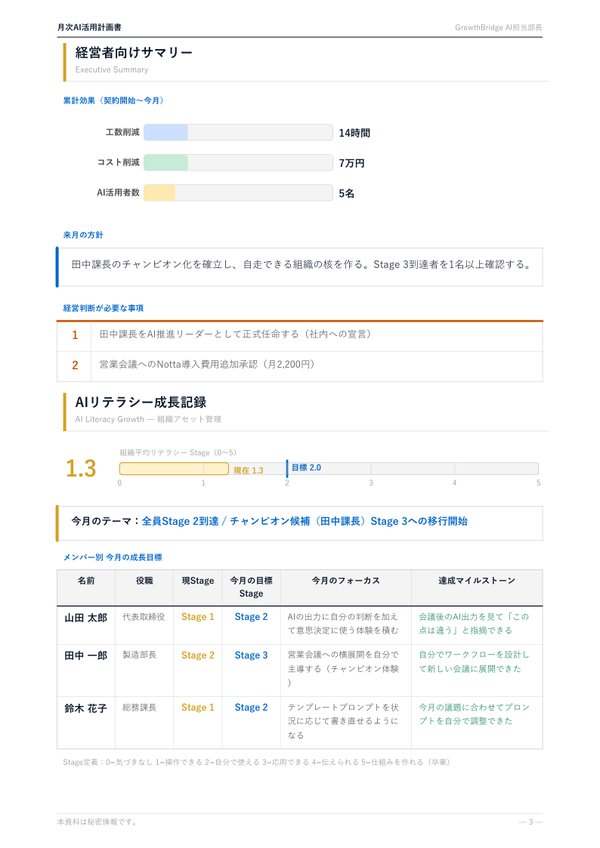Click the コスト削減 green progress bar
Screen dimensions: 600x848
point(237,162)
